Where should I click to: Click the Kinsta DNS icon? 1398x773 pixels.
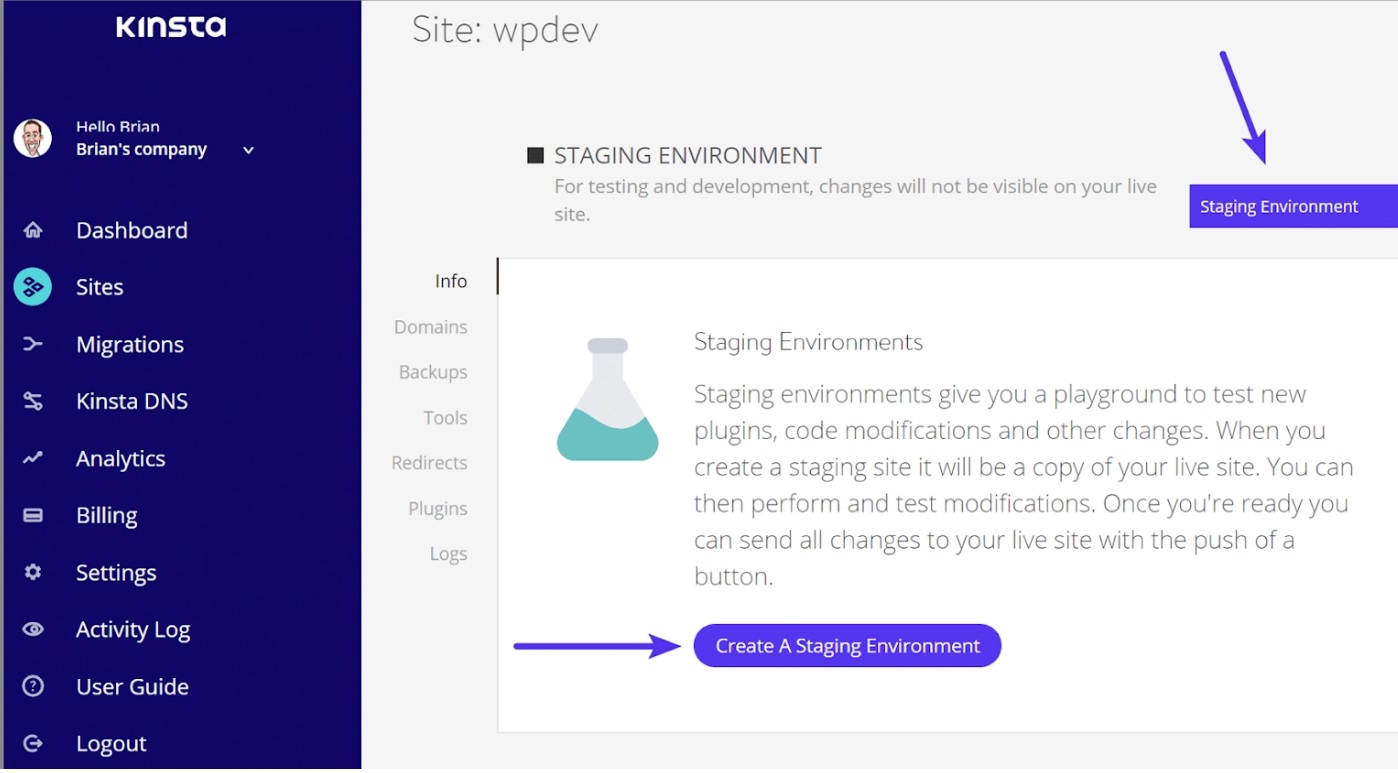point(33,401)
